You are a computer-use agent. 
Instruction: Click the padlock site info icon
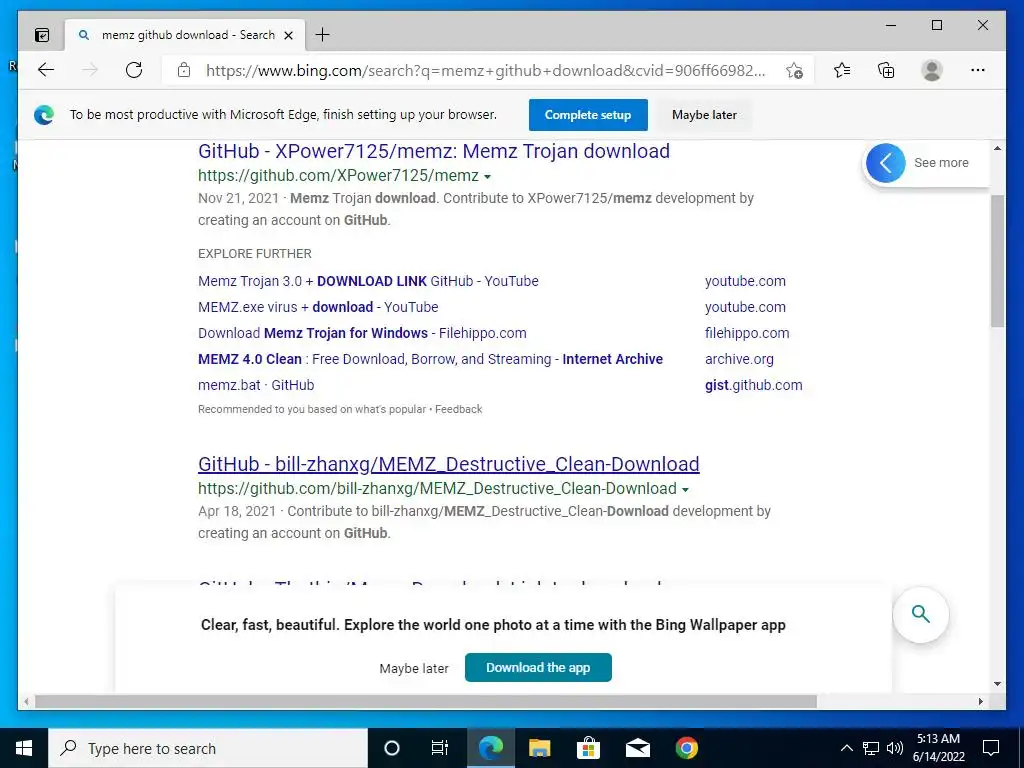(184, 70)
